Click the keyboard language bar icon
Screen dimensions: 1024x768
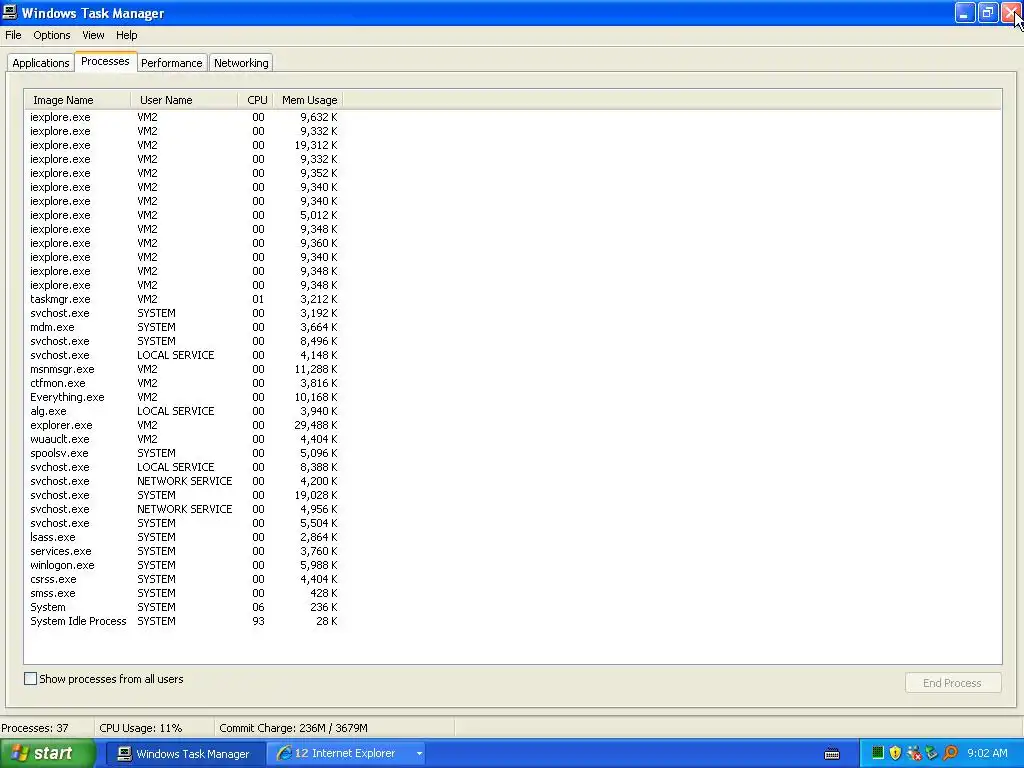coord(831,754)
